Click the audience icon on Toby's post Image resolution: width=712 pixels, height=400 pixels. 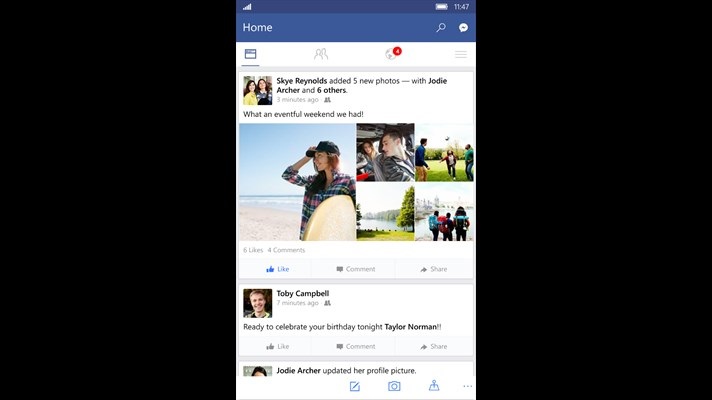coord(327,303)
